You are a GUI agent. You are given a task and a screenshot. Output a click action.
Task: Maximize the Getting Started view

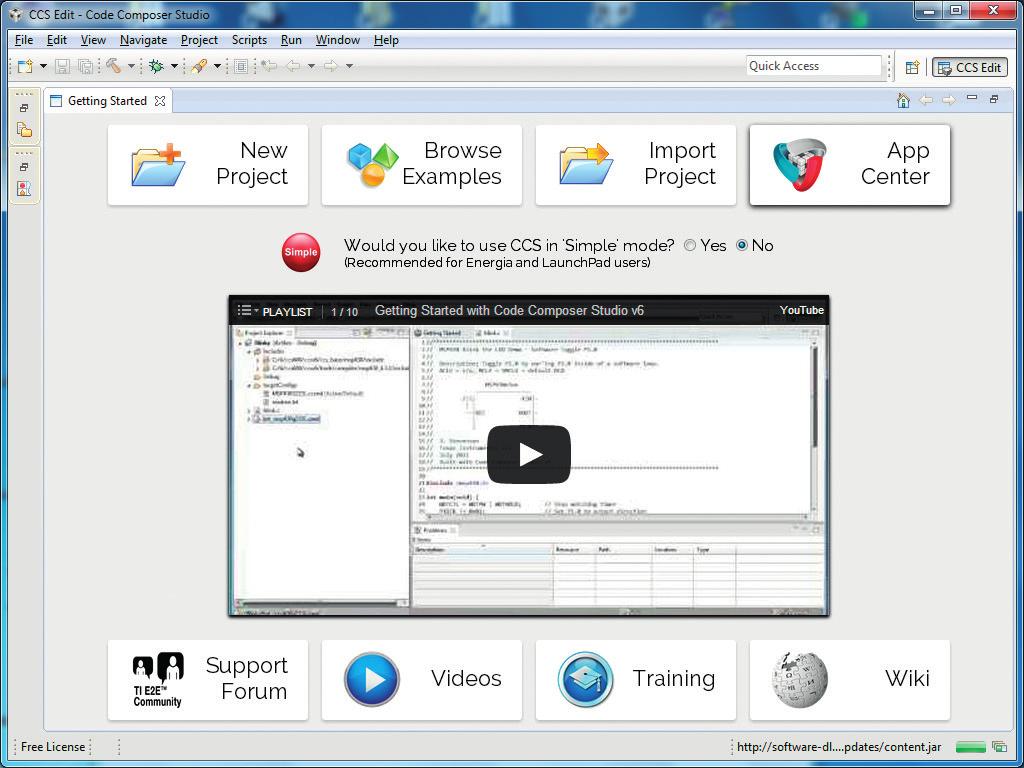coord(994,99)
